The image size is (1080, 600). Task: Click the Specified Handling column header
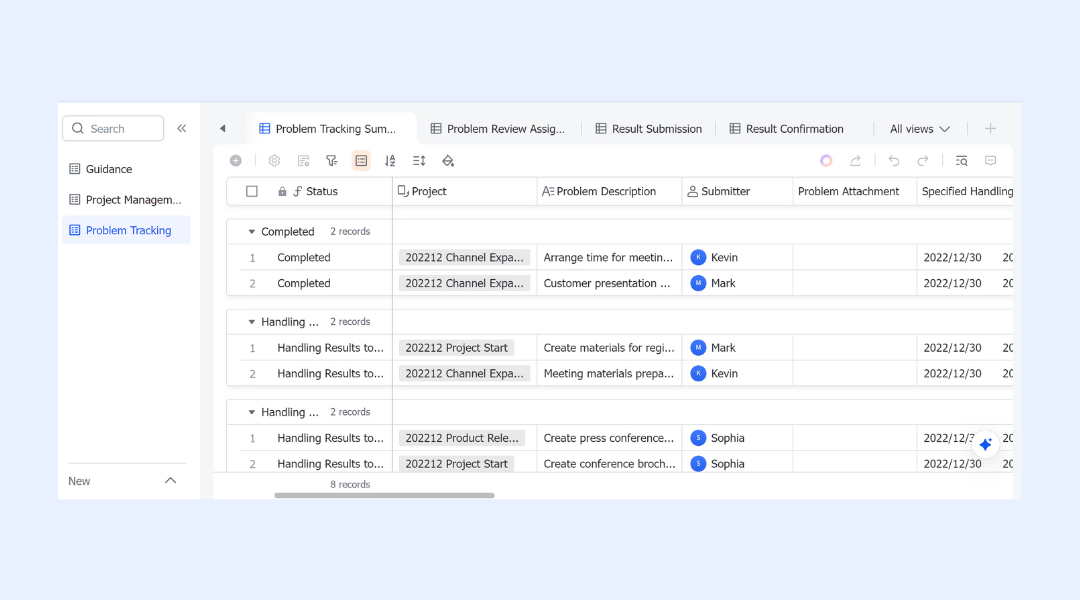click(x=965, y=192)
